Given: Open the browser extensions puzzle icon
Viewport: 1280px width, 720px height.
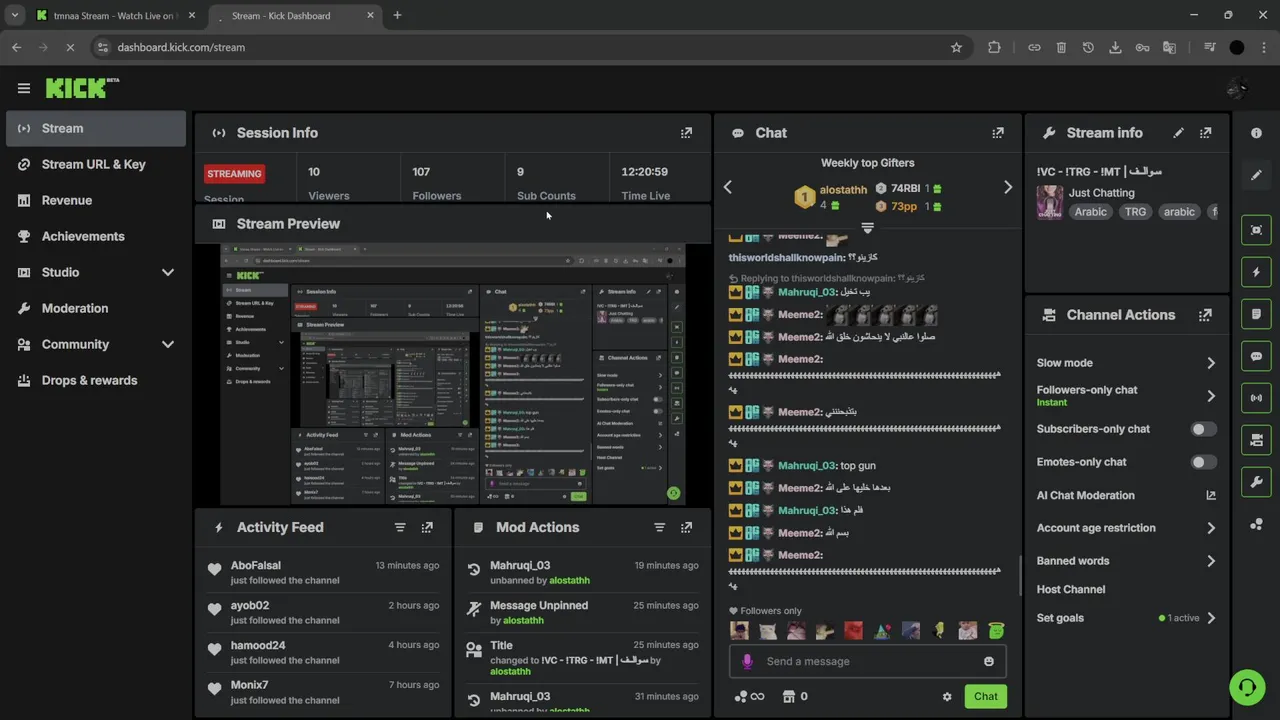Looking at the screenshot, I should click(994, 47).
